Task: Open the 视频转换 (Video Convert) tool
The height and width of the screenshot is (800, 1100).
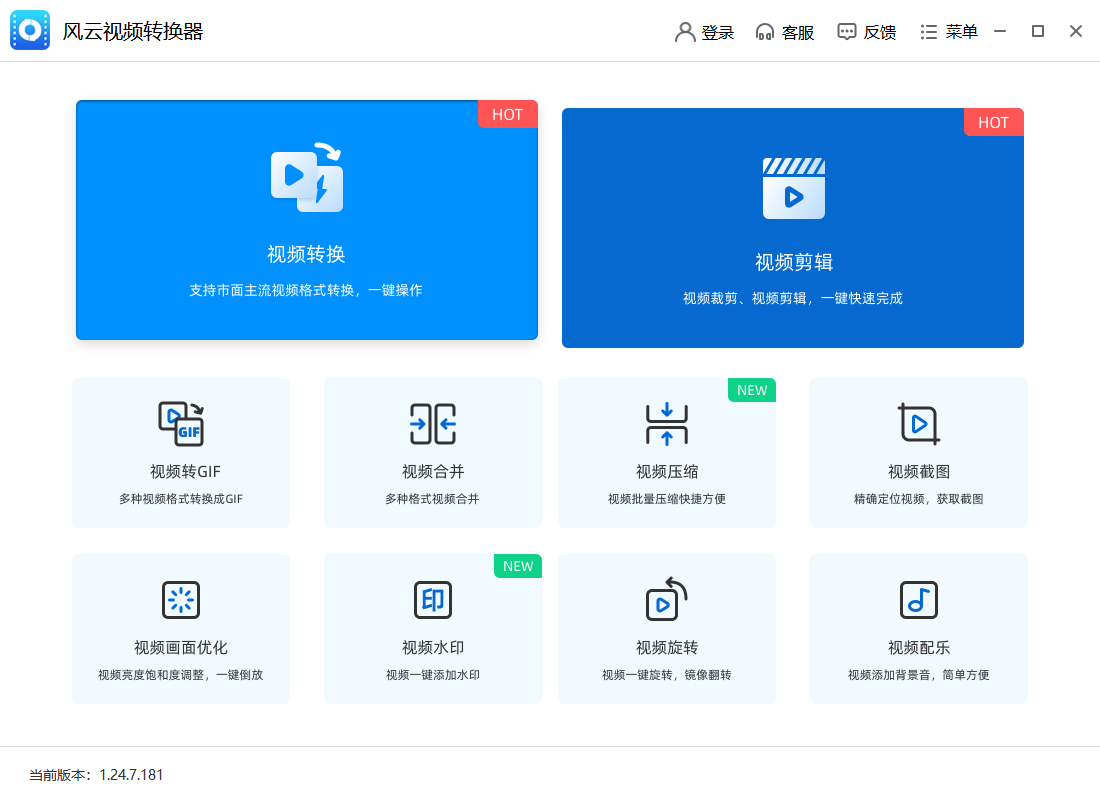Action: coord(307,220)
